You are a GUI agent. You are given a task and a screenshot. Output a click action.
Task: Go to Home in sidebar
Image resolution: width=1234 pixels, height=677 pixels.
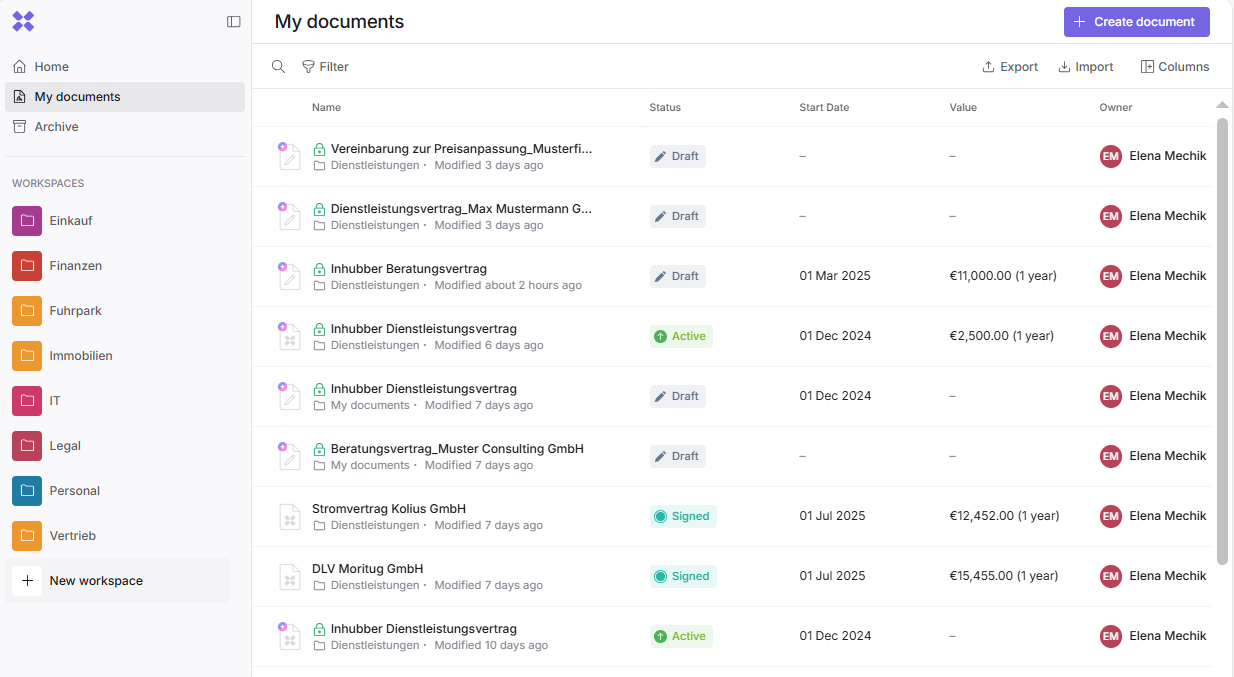click(52, 67)
